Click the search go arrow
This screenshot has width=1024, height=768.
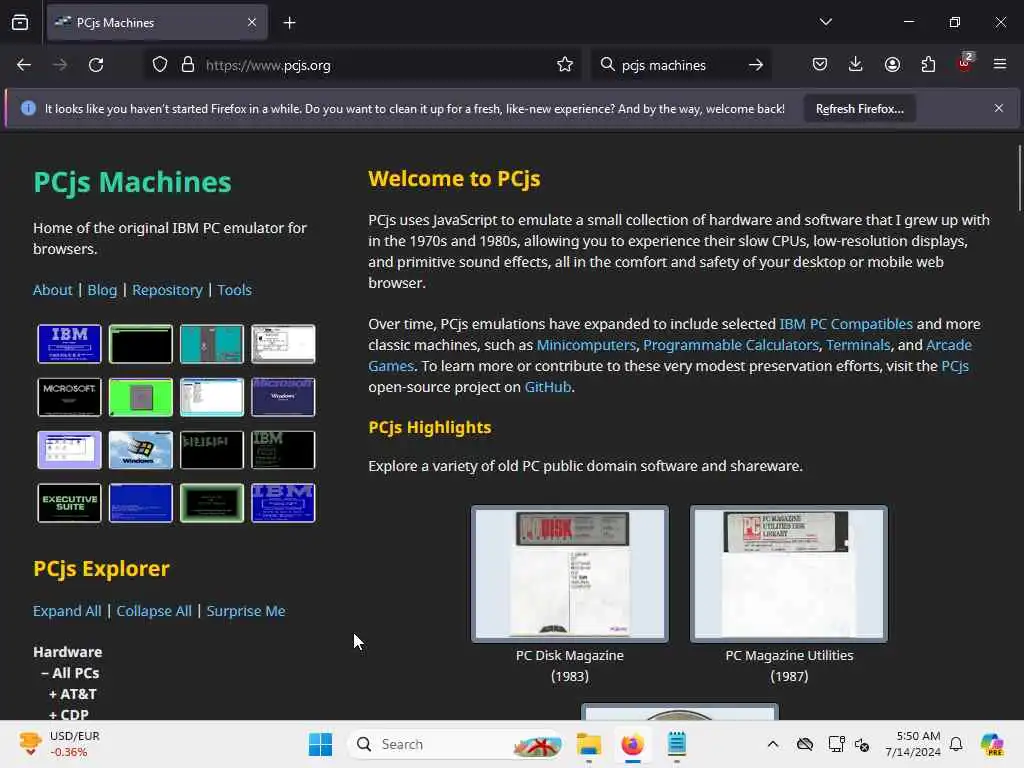756,65
